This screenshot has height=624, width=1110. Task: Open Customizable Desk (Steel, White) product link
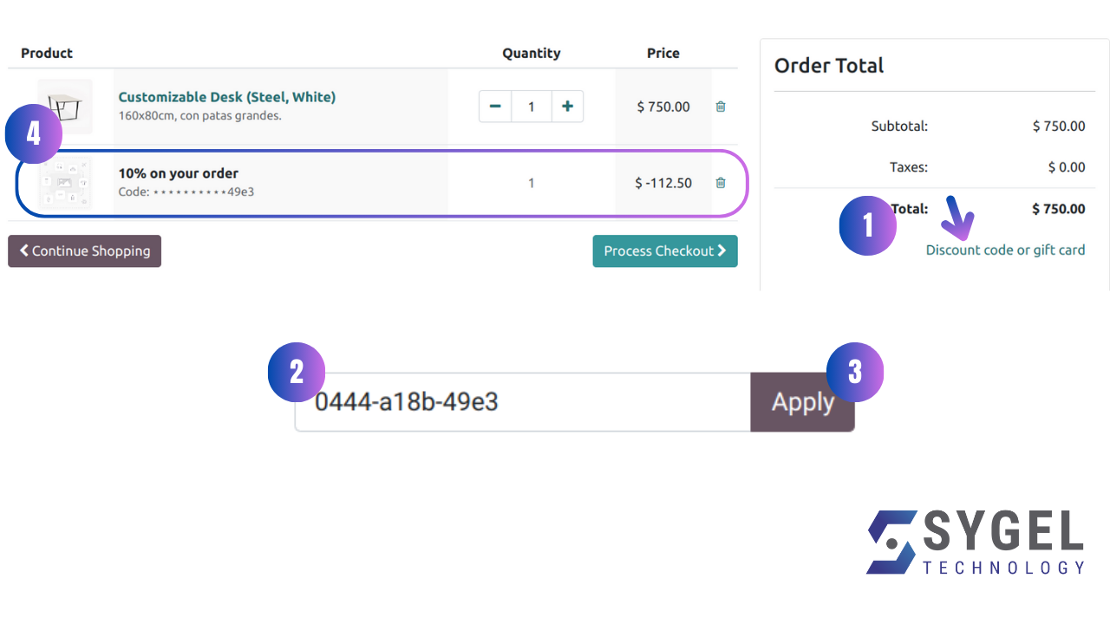pos(227,97)
